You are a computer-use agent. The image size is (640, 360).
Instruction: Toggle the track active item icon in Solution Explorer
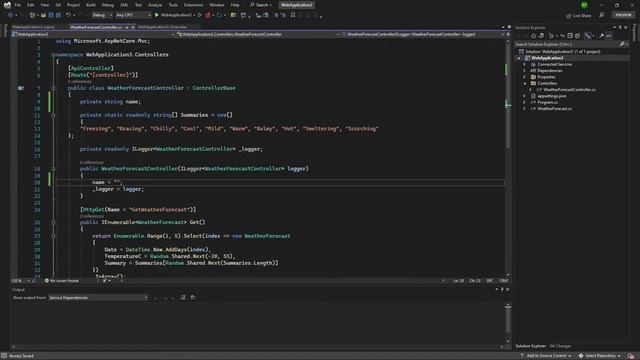click(588, 36)
